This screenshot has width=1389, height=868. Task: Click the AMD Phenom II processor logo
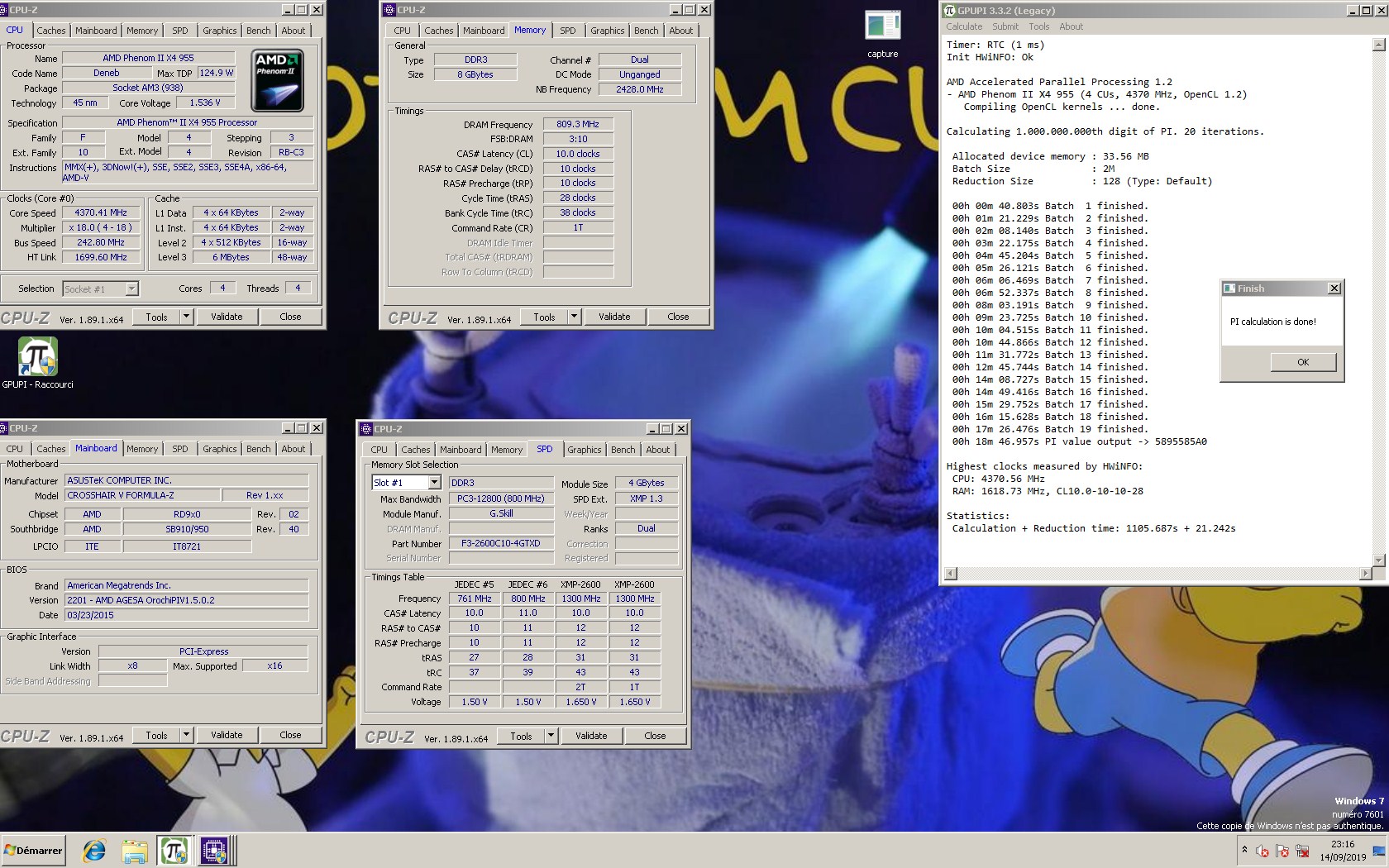pyautogui.click(x=277, y=80)
